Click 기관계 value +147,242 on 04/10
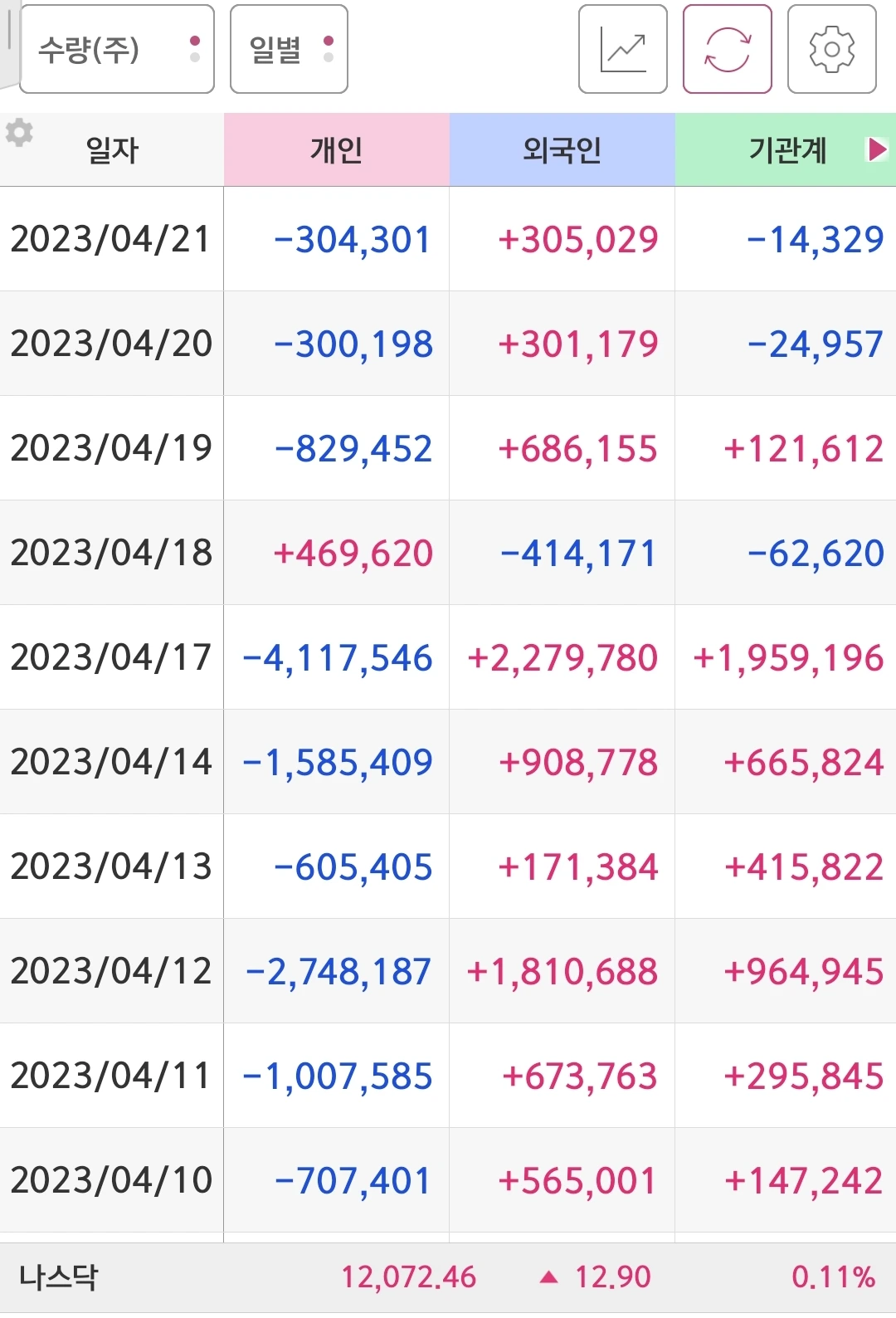 coord(804,1181)
